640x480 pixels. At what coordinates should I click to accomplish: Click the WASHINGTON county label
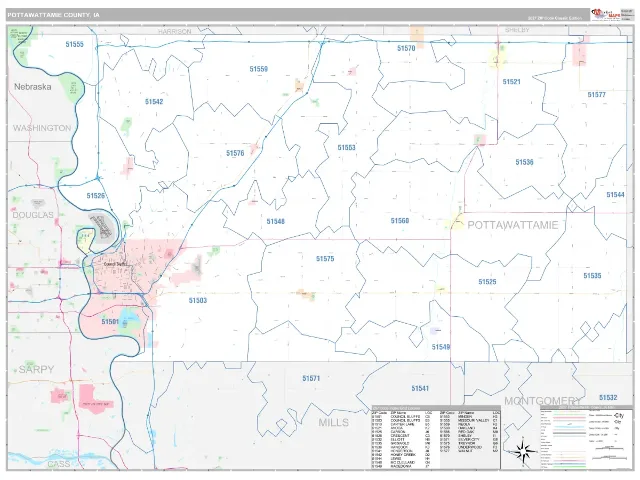coord(42,128)
